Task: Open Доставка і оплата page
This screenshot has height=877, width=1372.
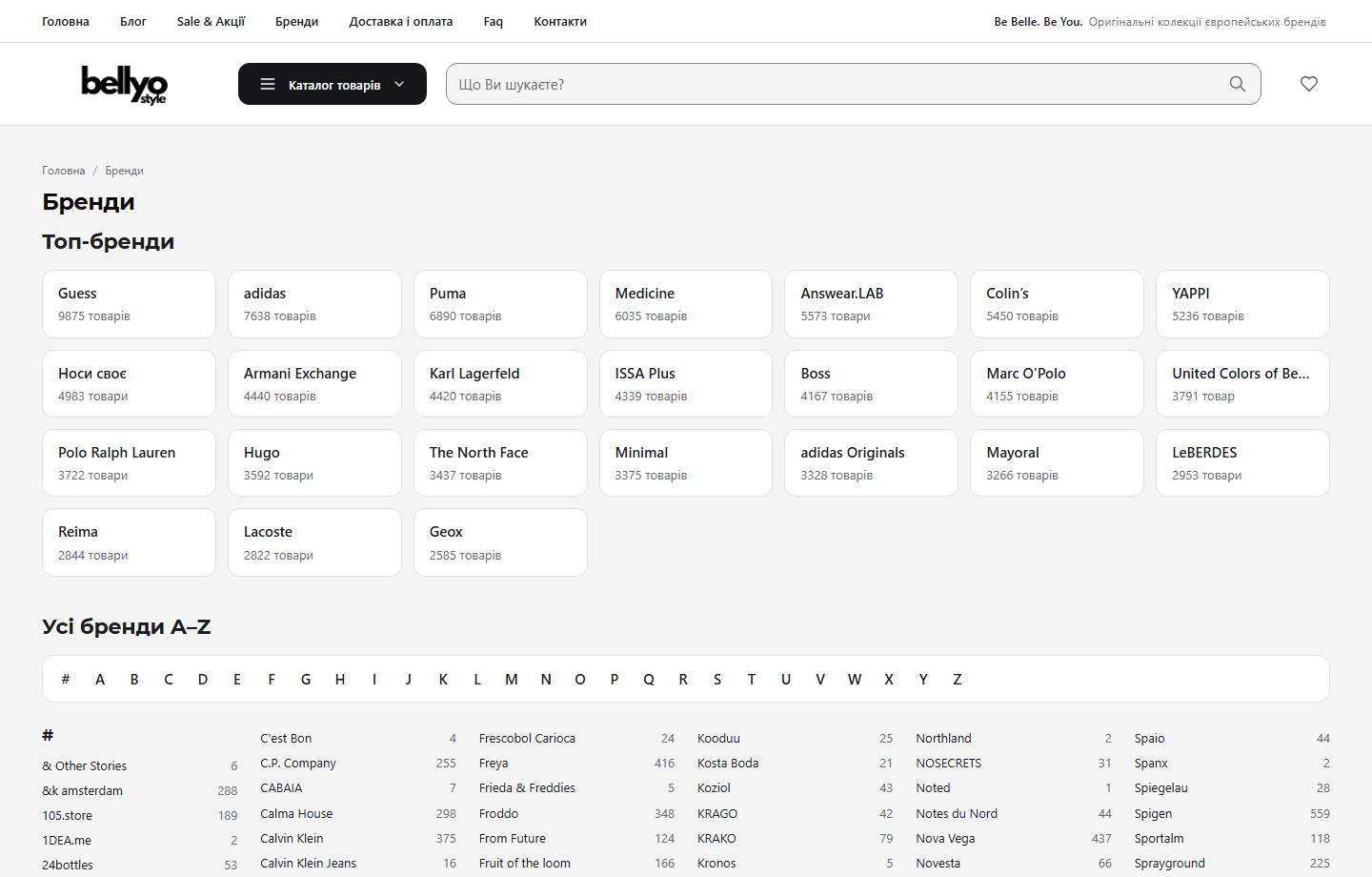Action: 401,21
